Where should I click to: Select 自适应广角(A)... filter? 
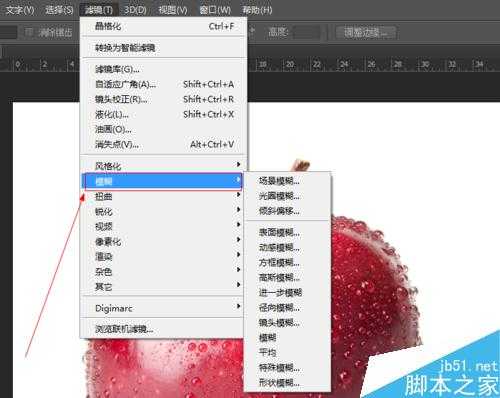163,84
